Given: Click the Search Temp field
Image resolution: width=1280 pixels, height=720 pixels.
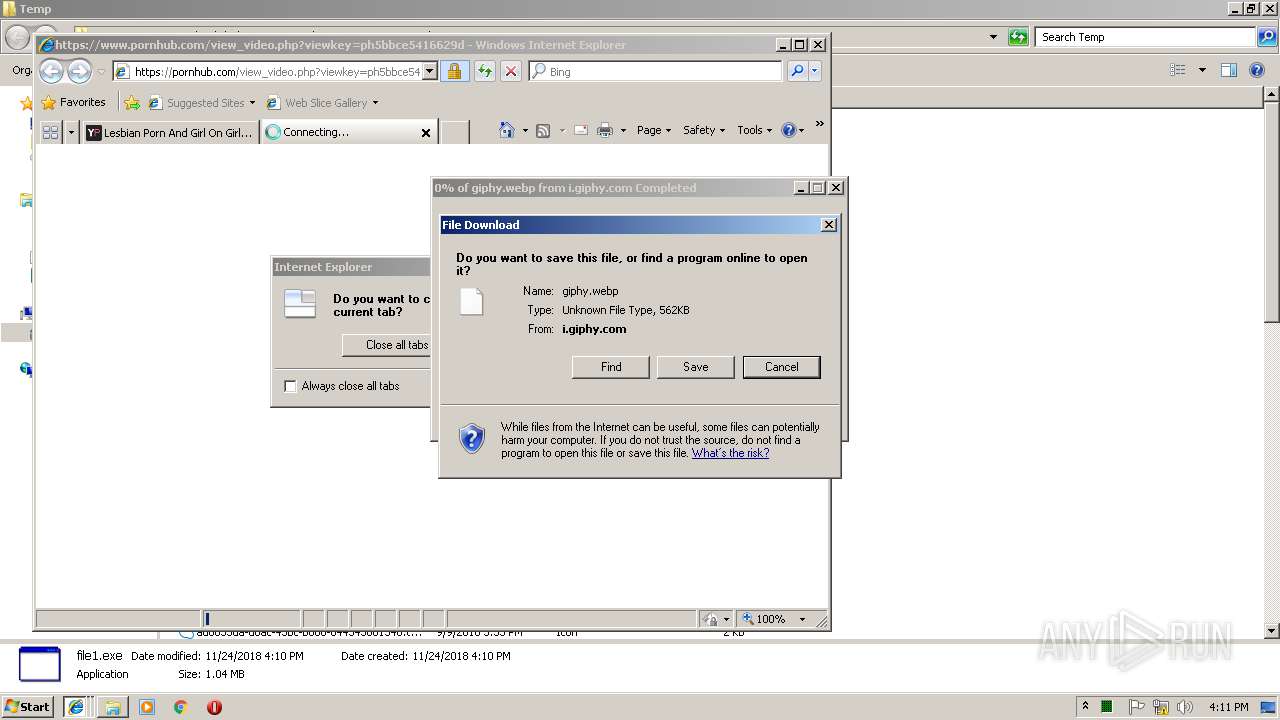Looking at the screenshot, I should (1145, 37).
